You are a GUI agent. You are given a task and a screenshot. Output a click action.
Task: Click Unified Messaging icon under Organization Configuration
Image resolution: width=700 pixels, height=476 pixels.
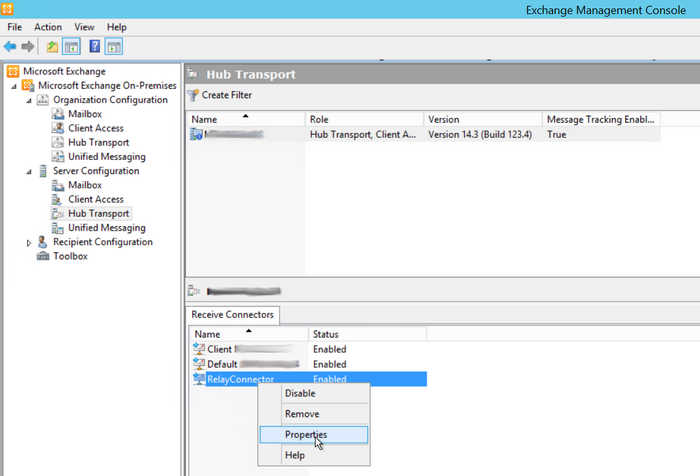[58, 157]
